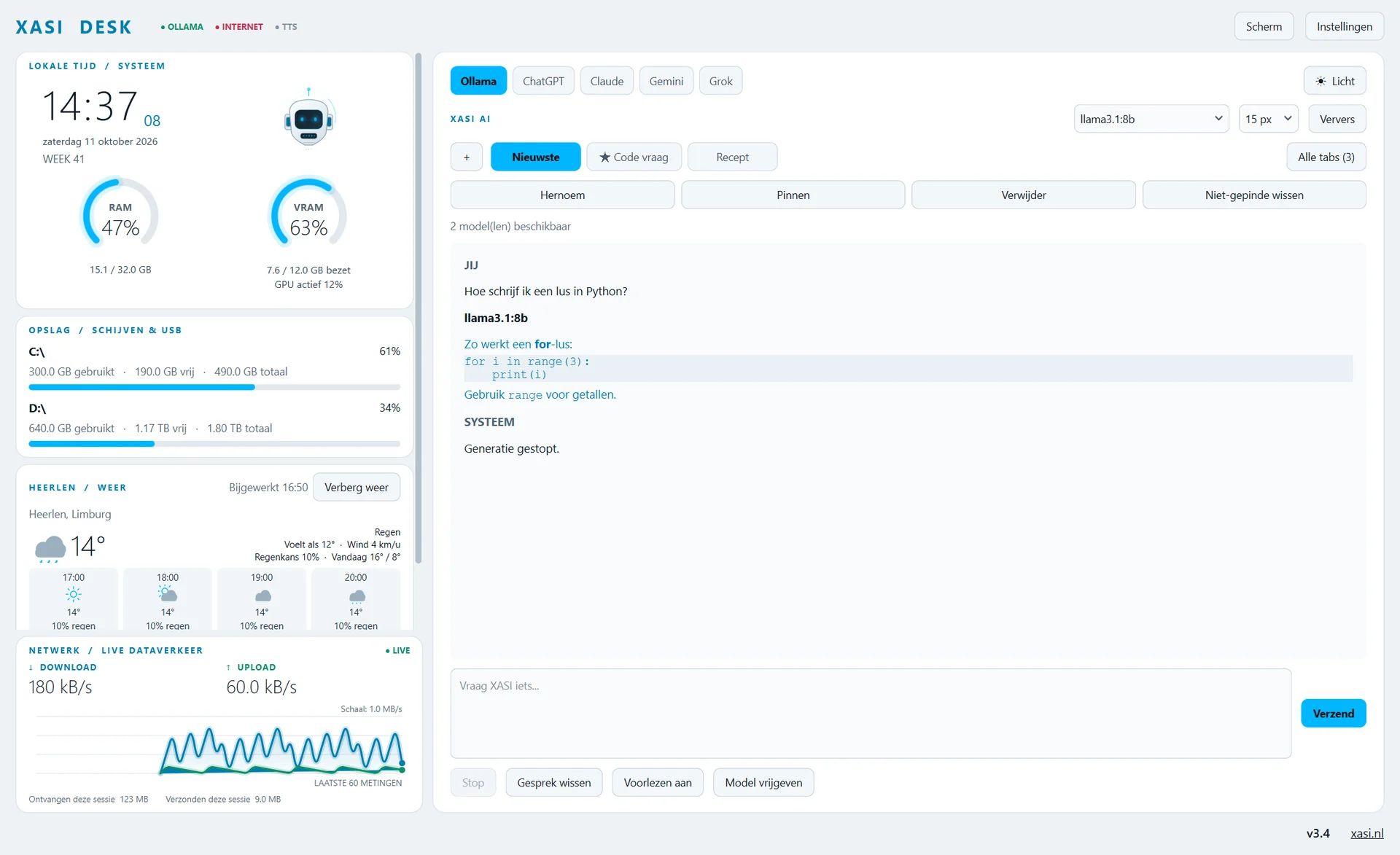Hide the weather with Verberg weer
The height and width of the screenshot is (855, 1400).
pyautogui.click(x=357, y=487)
